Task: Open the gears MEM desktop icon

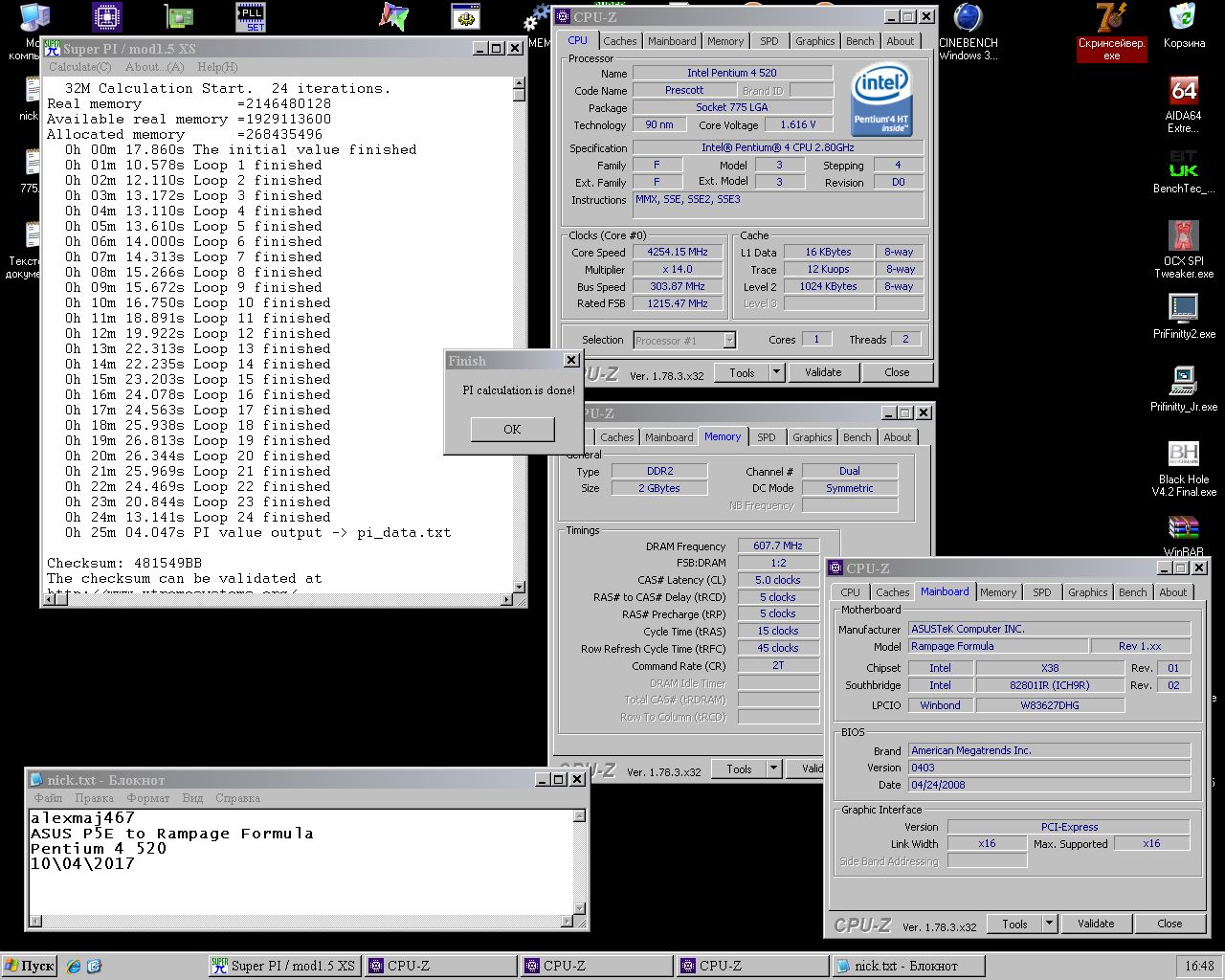Action: tap(538, 25)
